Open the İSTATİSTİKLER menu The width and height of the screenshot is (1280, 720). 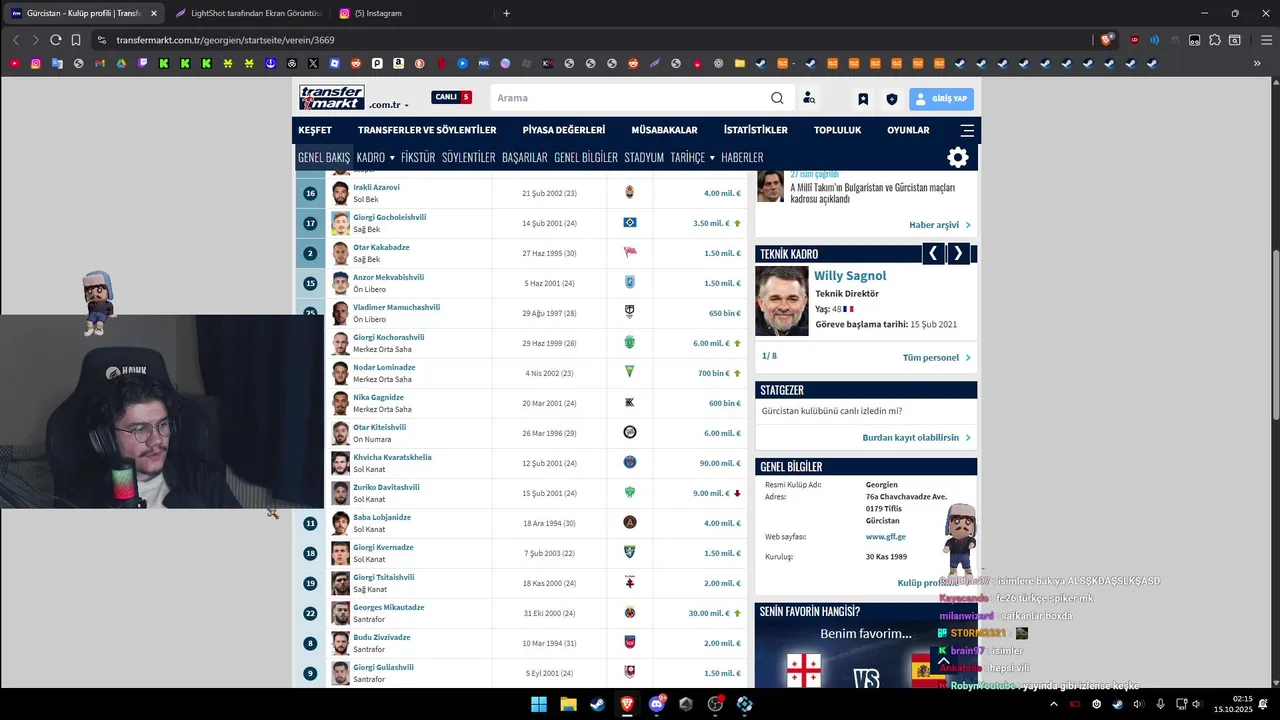(756, 130)
